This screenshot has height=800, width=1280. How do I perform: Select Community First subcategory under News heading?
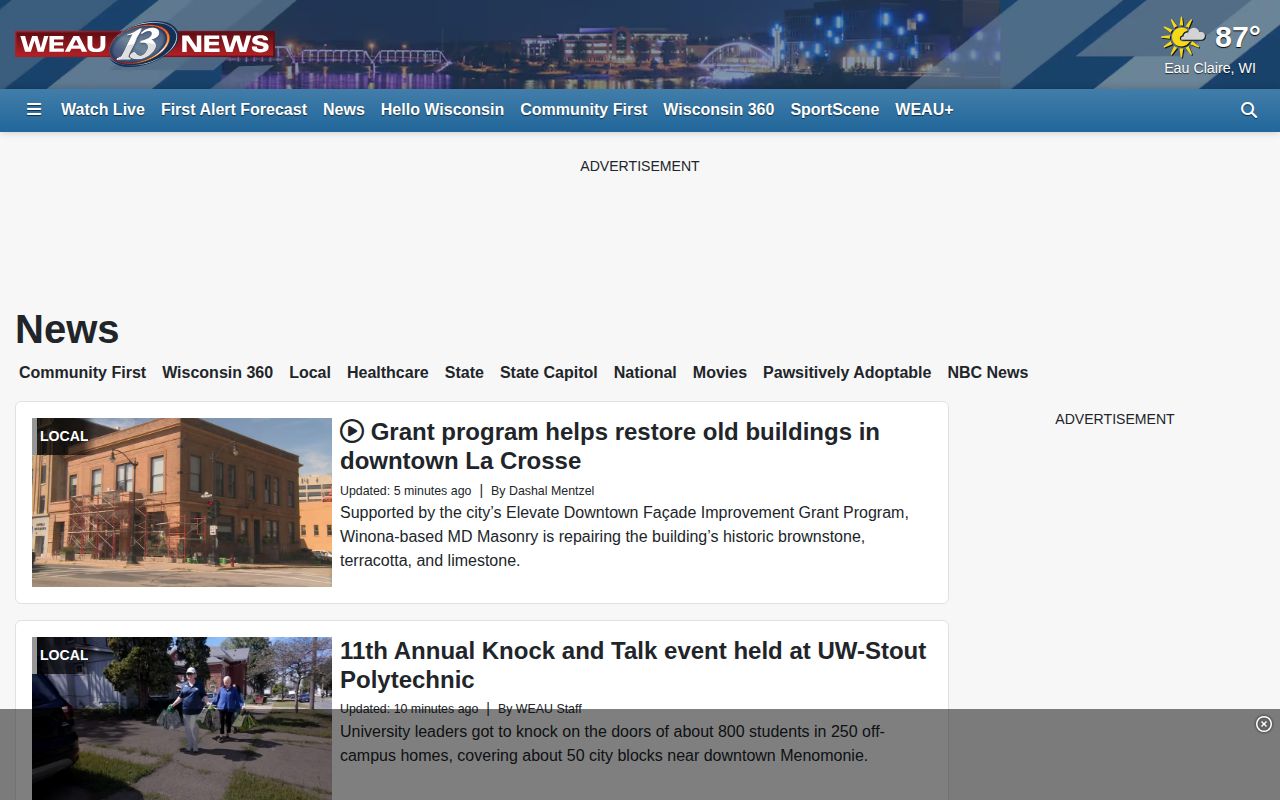coord(82,372)
